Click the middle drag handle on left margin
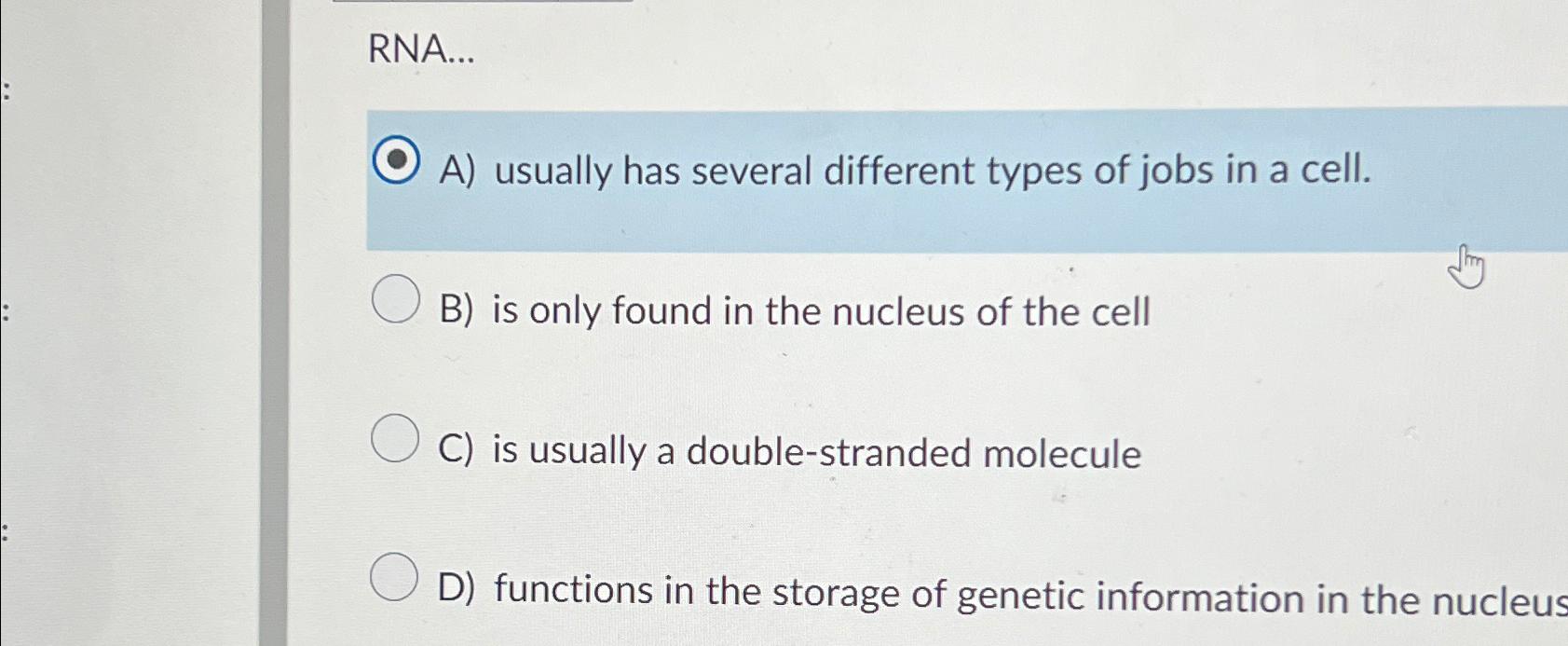Viewport: 1568px width, 646px height. pyautogui.click(x=7, y=314)
